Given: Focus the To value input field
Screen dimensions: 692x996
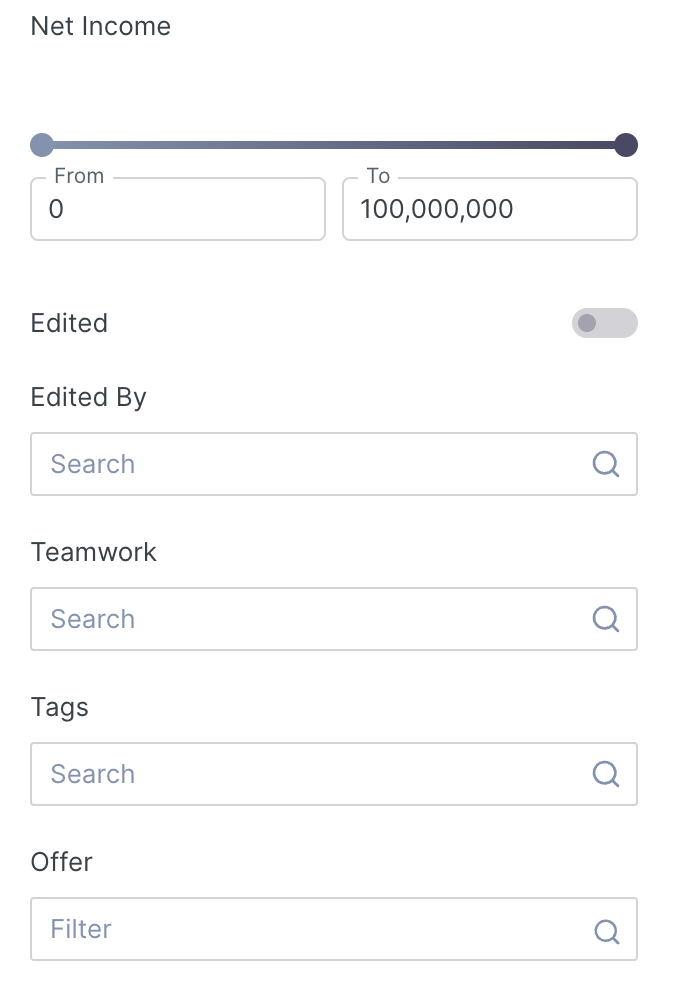Looking at the screenshot, I should [x=489, y=210].
